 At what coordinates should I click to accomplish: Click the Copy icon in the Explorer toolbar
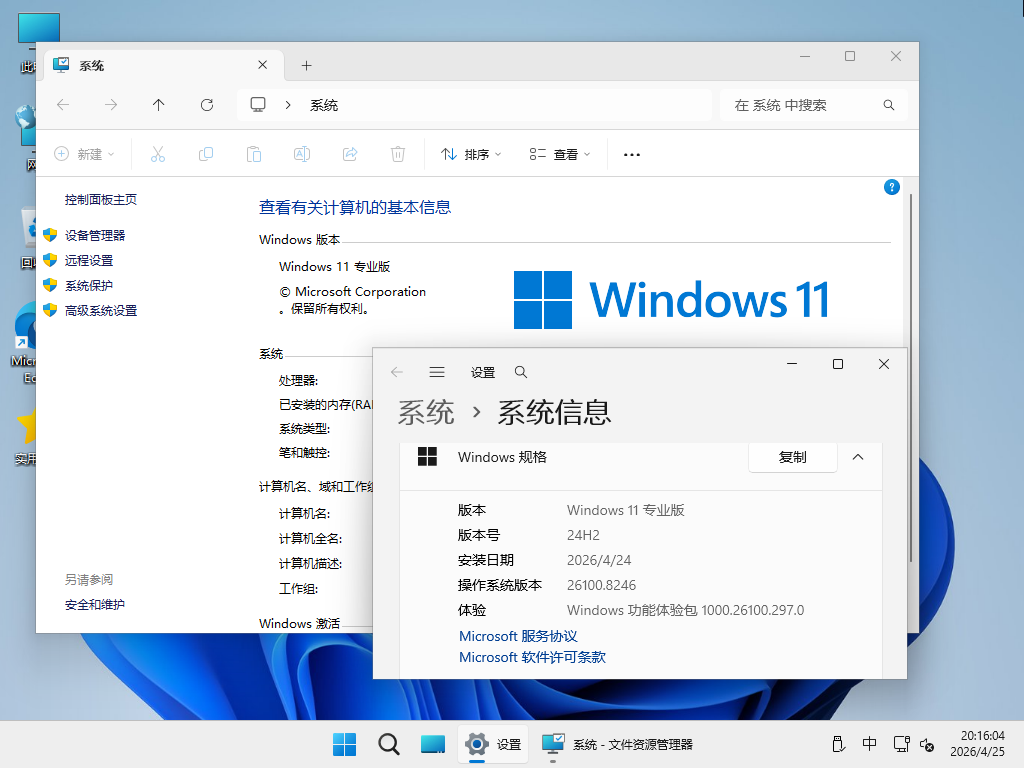click(206, 154)
